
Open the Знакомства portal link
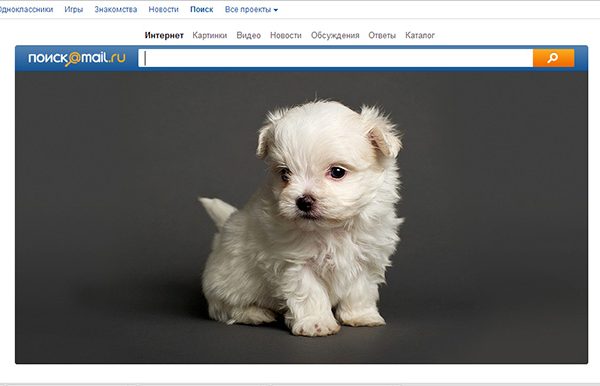(116, 10)
